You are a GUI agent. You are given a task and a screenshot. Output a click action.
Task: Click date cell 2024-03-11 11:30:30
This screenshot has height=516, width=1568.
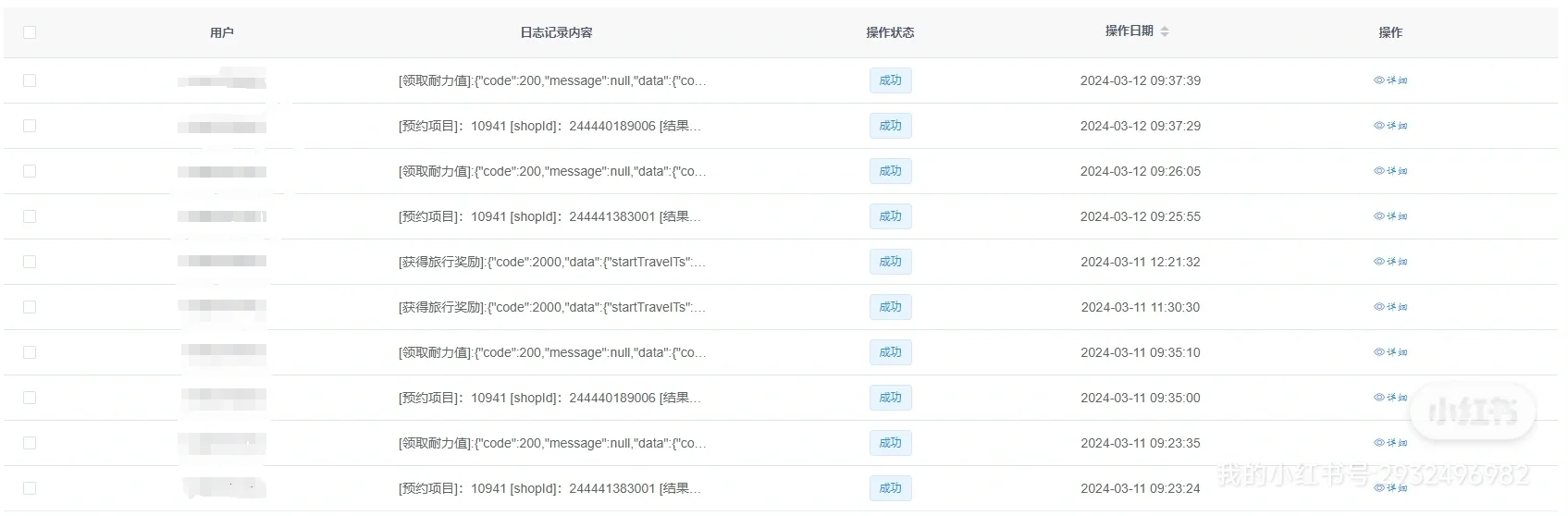click(1141, 307)
